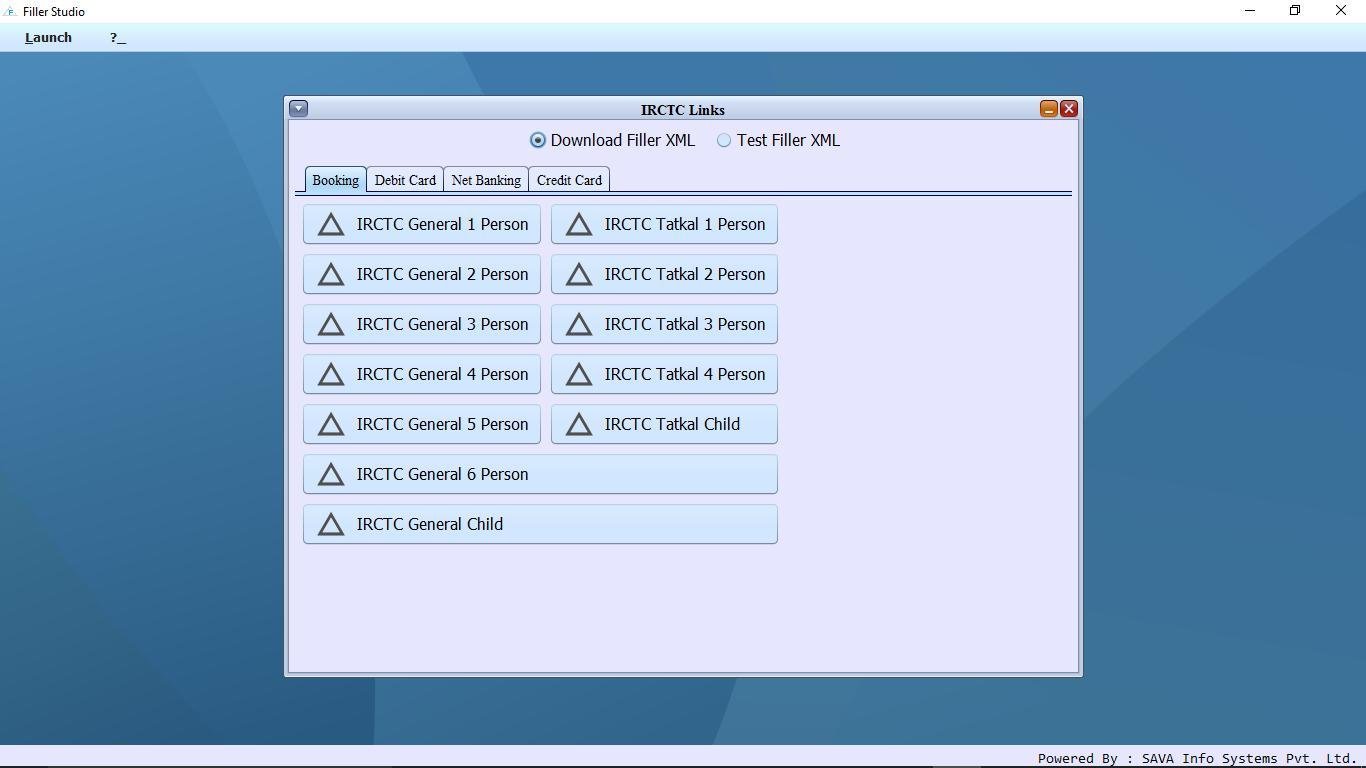Click the triangle icon on IRCTC General 3 Person

click(332, 324)
